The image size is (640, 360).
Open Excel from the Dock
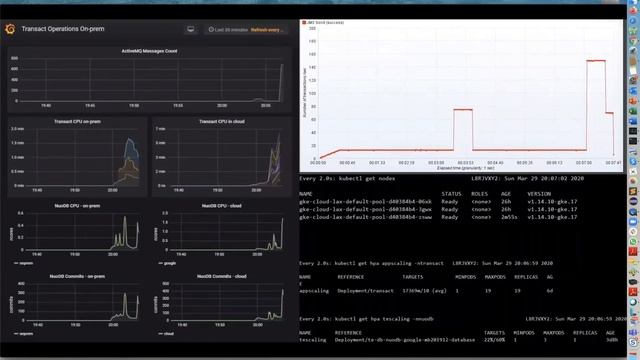tap(633, 111)
